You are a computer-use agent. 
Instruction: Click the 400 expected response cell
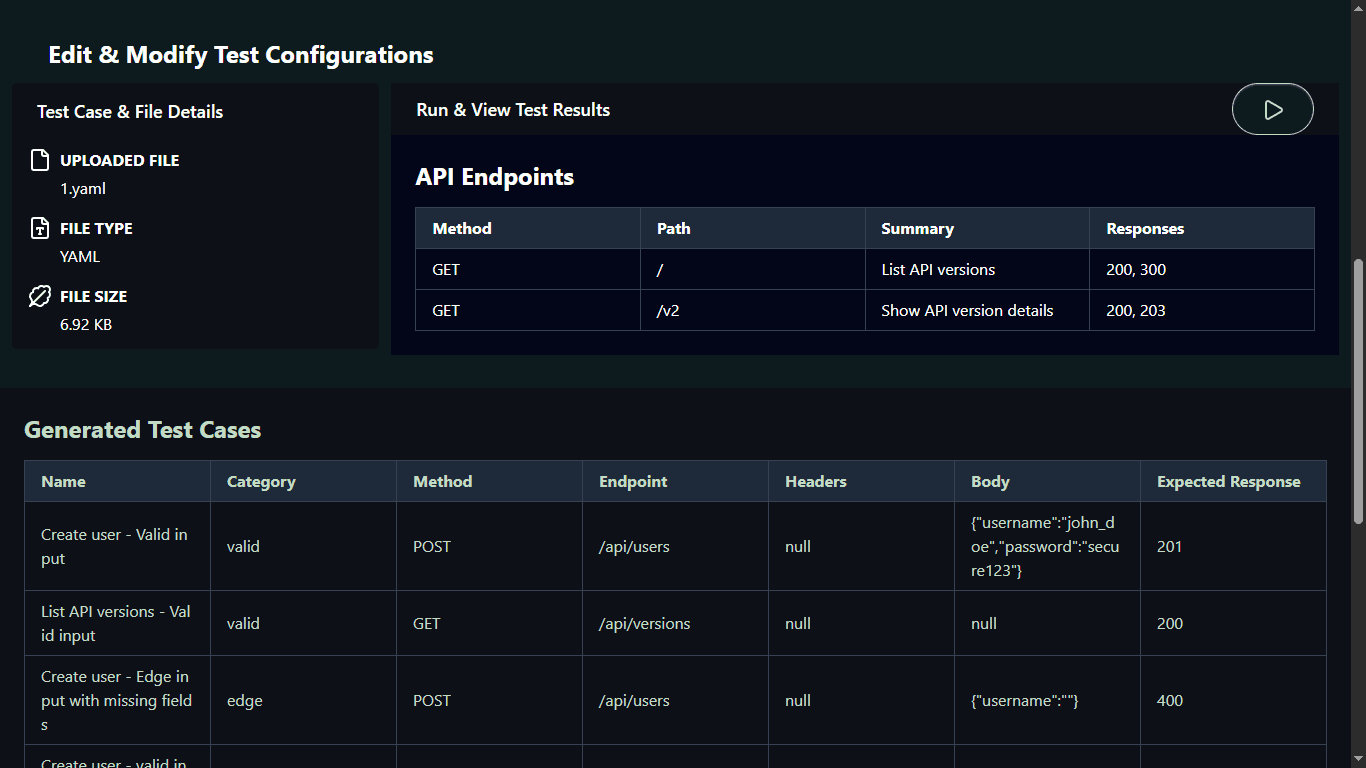1233,700
